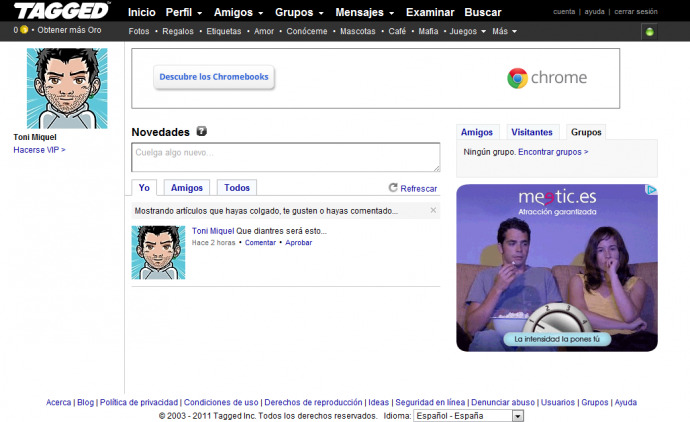Open the Amigos feed tab

[x=187, y=188]
